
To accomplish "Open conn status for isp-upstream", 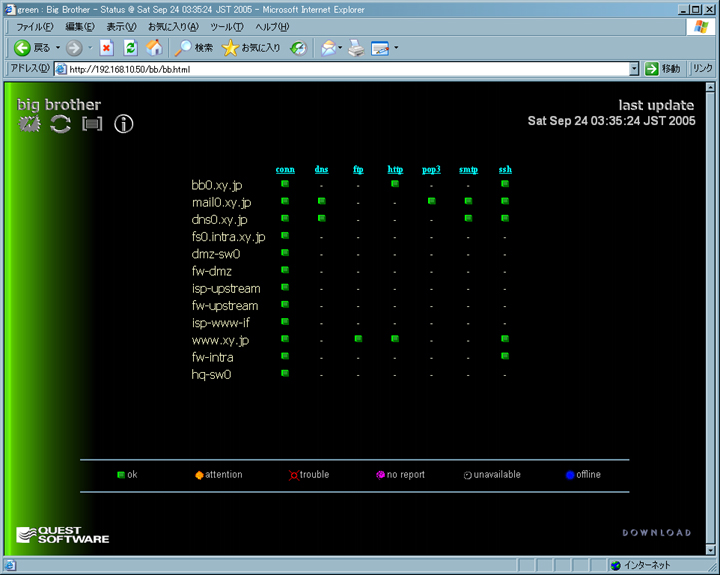I will click(285, 287).
